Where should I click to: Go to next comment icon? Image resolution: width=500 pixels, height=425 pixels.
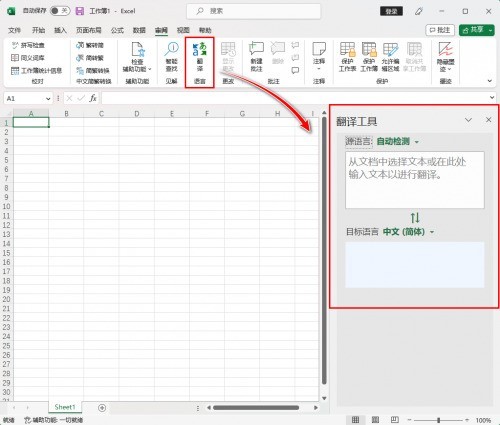pyautogui.click(x=295, y=58)
